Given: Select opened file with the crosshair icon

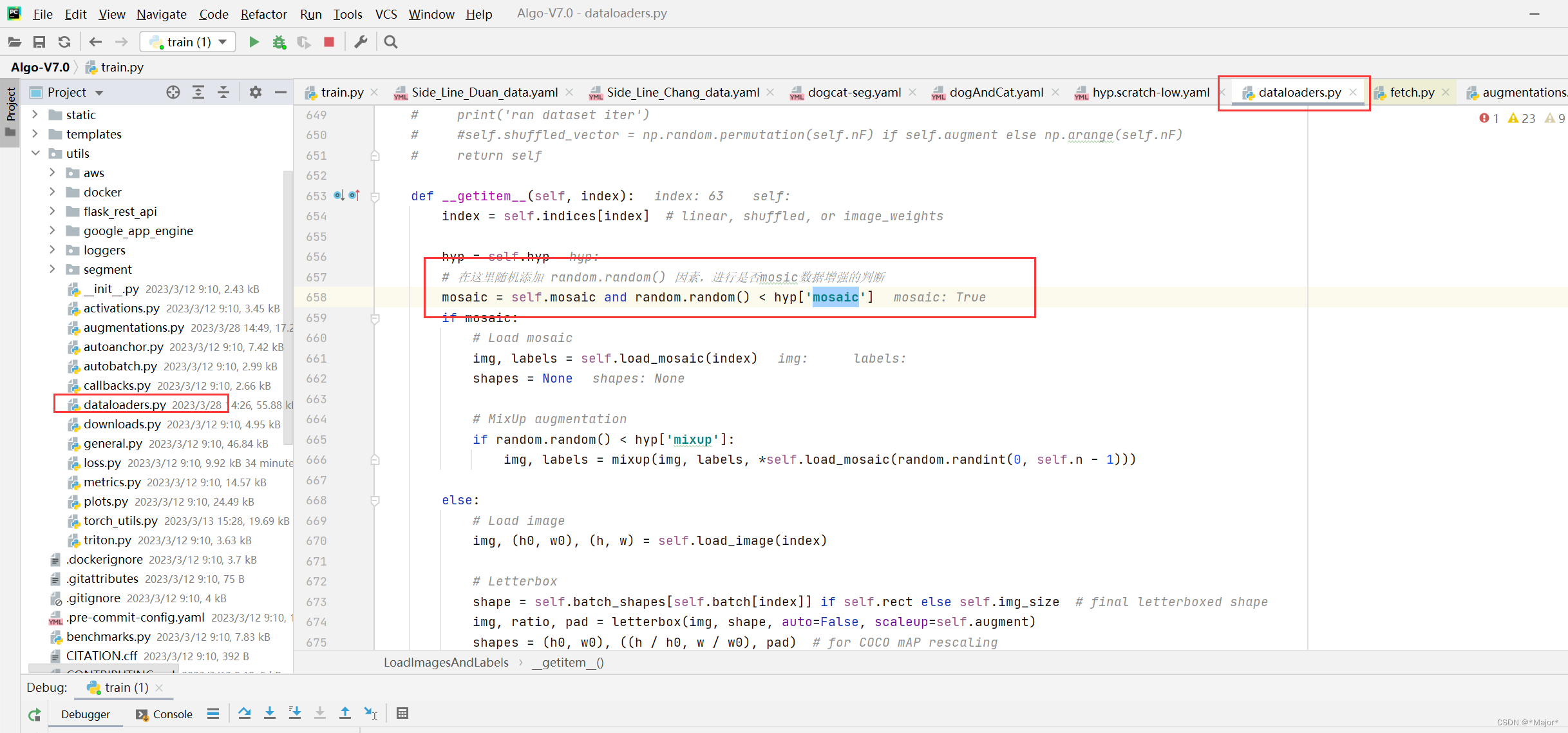Looking at the screenshot, I should pyautogui.click(x=173, y=92).
